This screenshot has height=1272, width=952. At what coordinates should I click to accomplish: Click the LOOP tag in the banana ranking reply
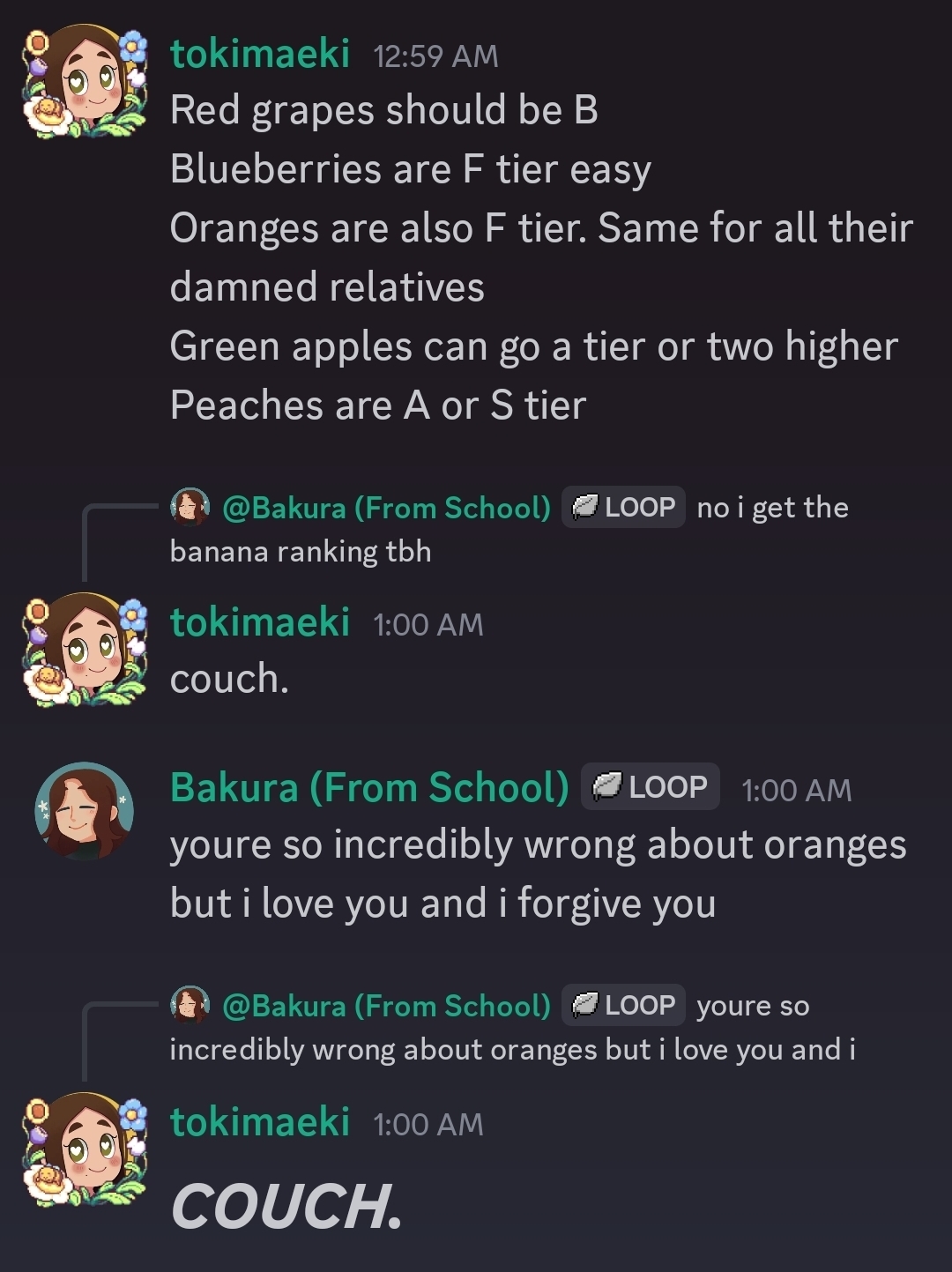click(x=624, y=507)
